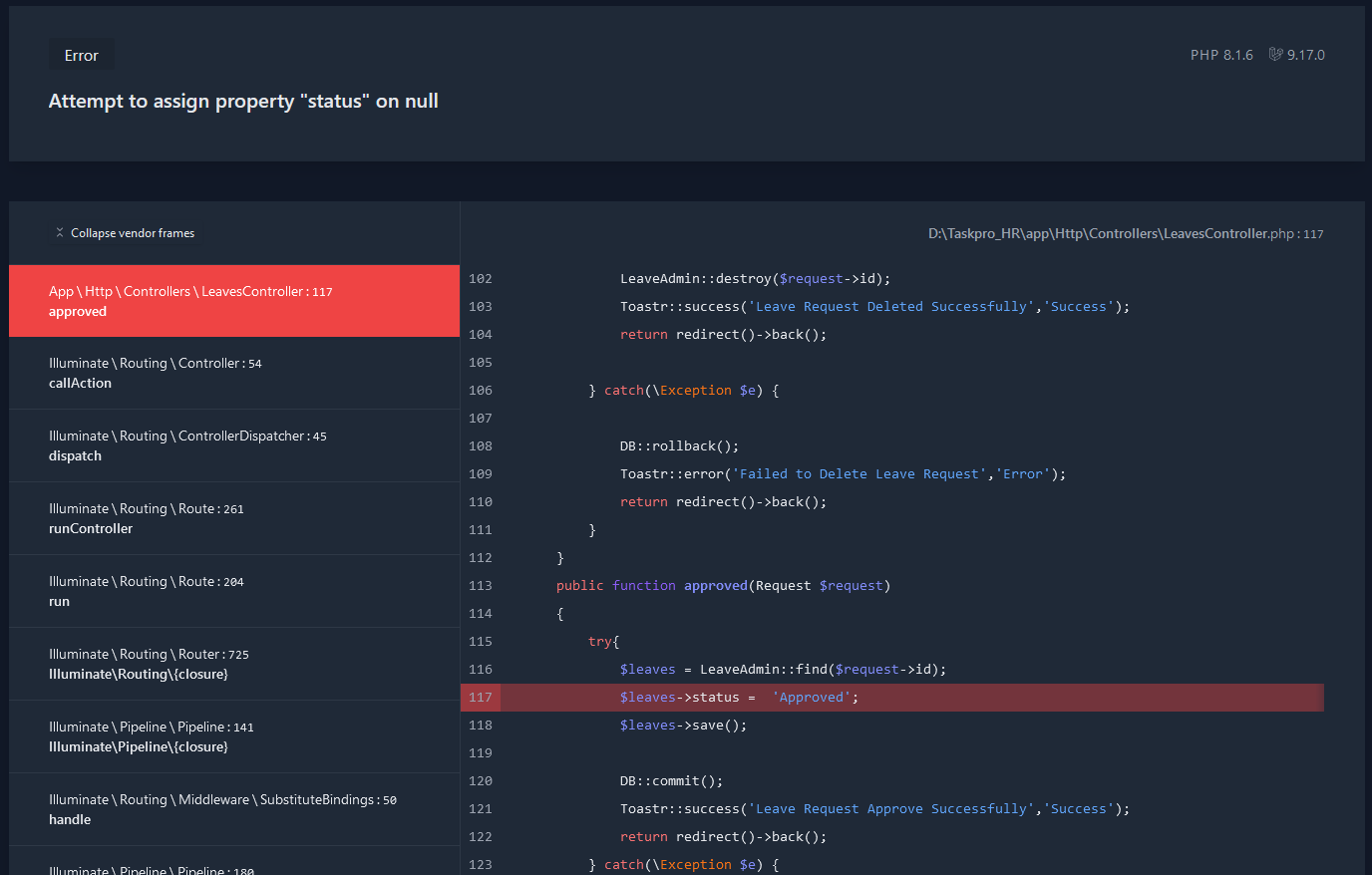This screenshot has height=875, width=1372.
Task: Click code line 118 $leaves->save()
Action: (683, 726)
